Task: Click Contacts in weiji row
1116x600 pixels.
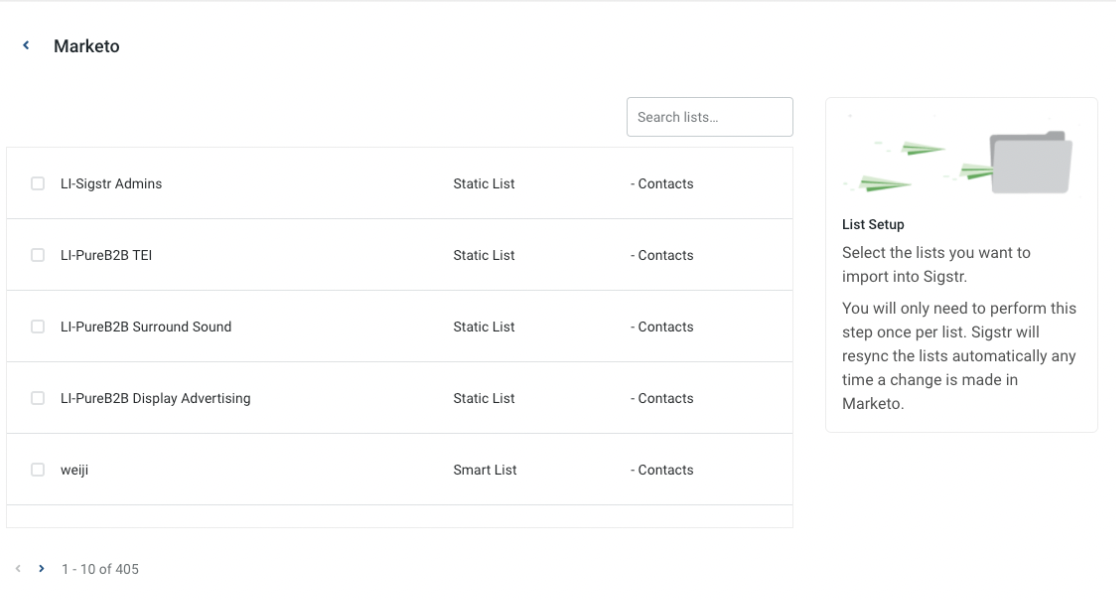Action: point(662,470)
